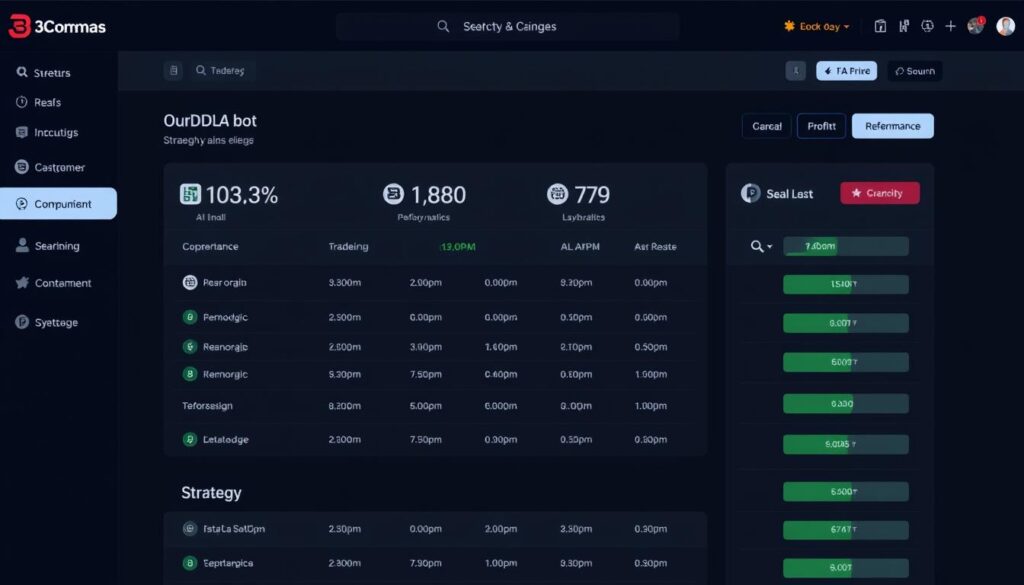
Task: Open Contament in the sidebar
Action: pos(54,283)
